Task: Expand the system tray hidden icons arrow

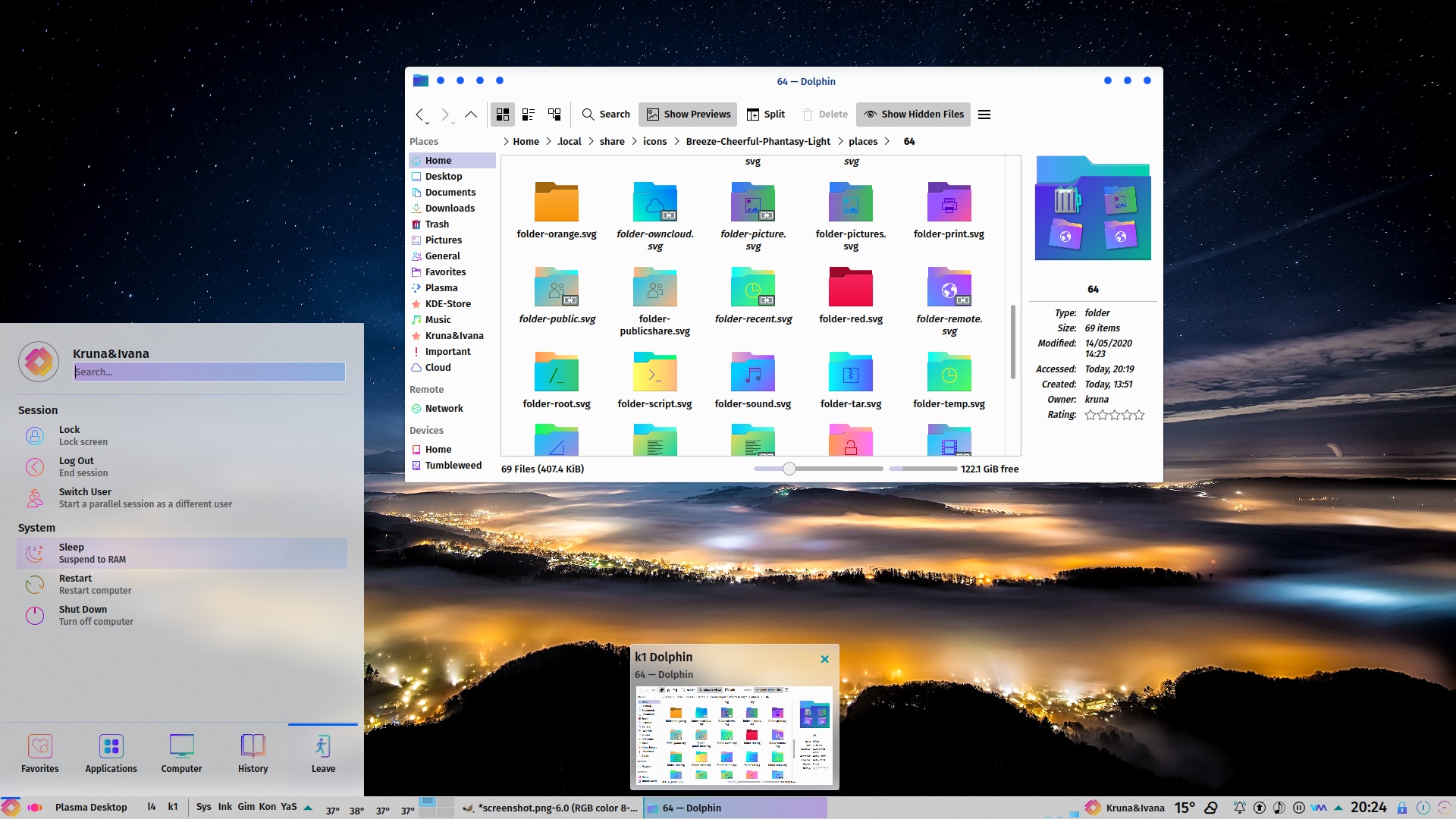Action: (1338, 808)
